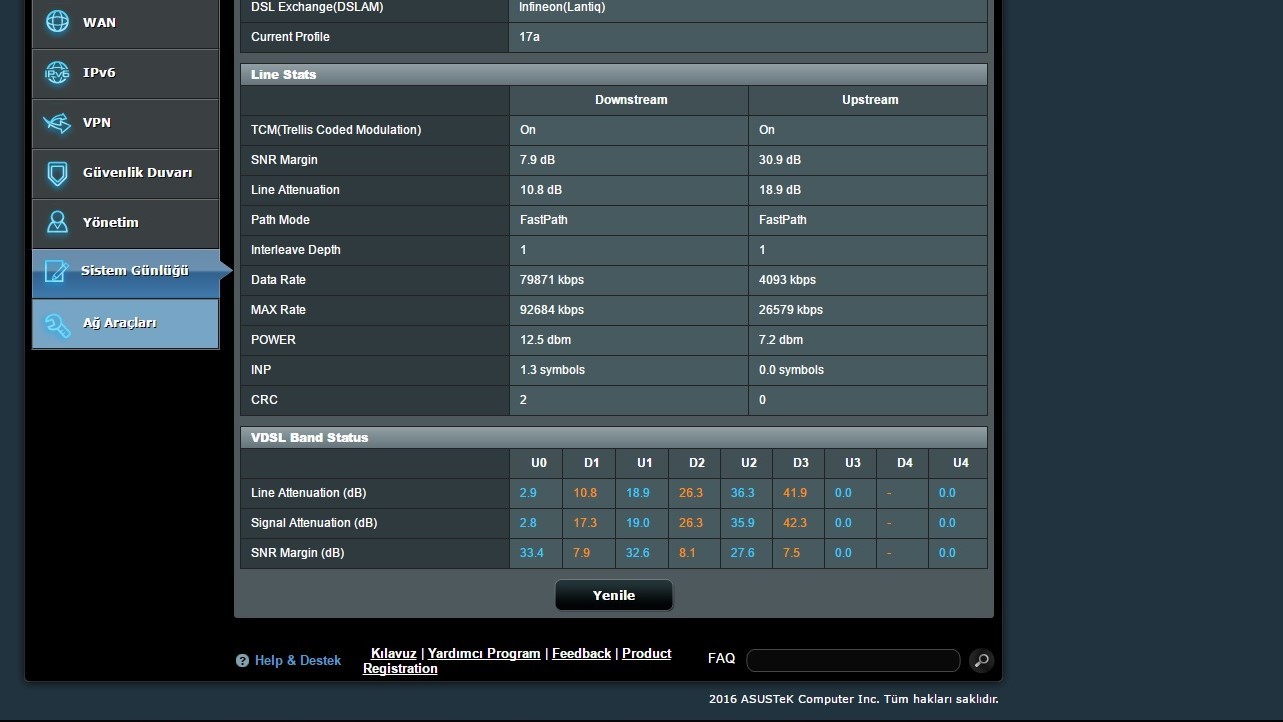Viewport: 1283px width, 722px height.
Task: Click the Yönetim person icon
Action: tap(58, 222)
